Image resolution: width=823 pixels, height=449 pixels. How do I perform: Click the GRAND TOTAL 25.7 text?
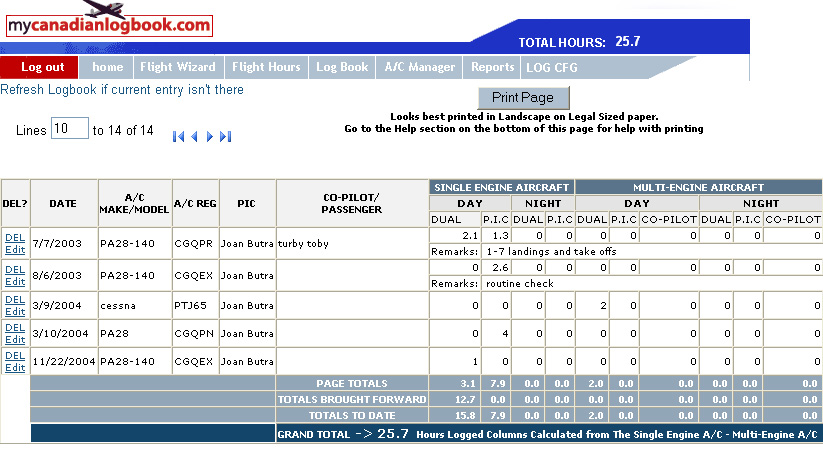pos(343,434)
